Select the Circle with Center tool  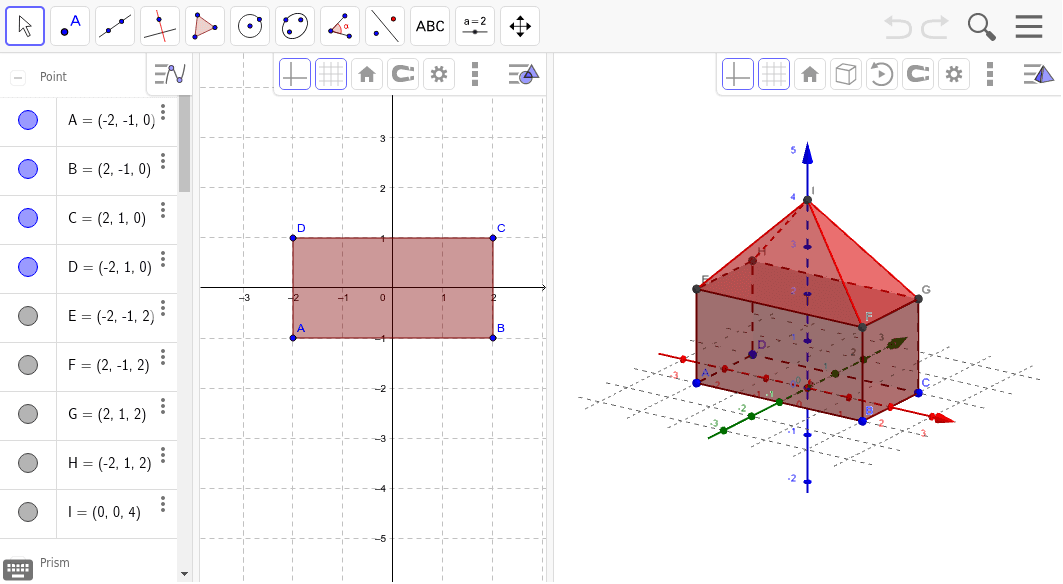(249, 26)
